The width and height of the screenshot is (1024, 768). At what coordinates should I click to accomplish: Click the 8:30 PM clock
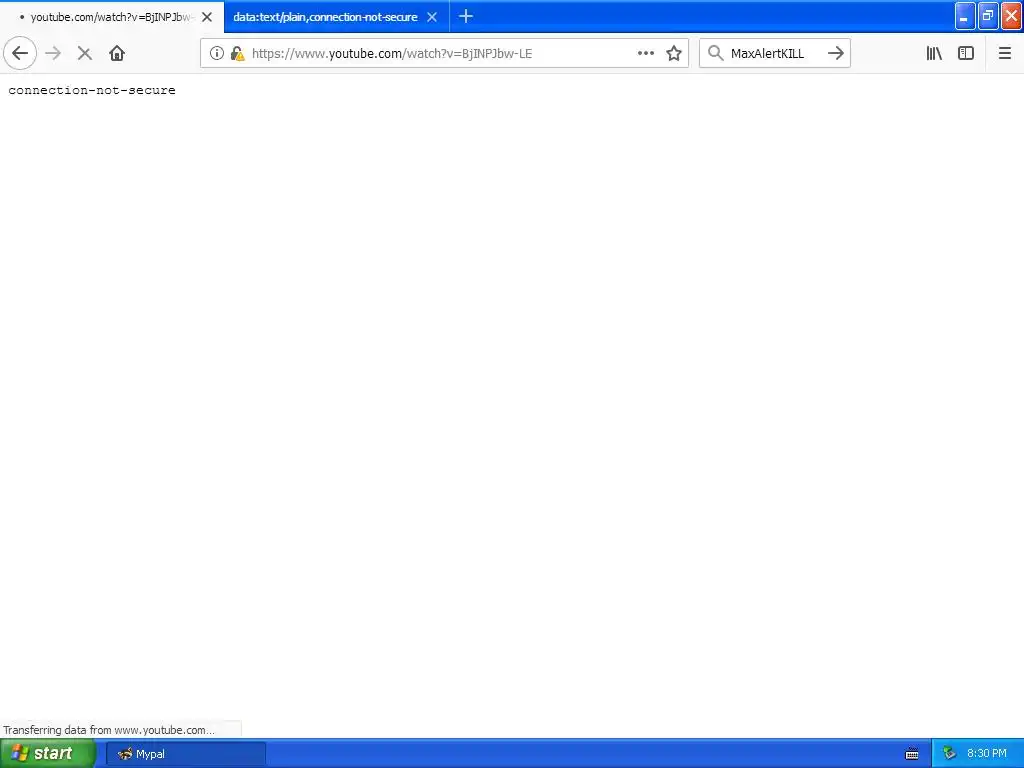987,754
